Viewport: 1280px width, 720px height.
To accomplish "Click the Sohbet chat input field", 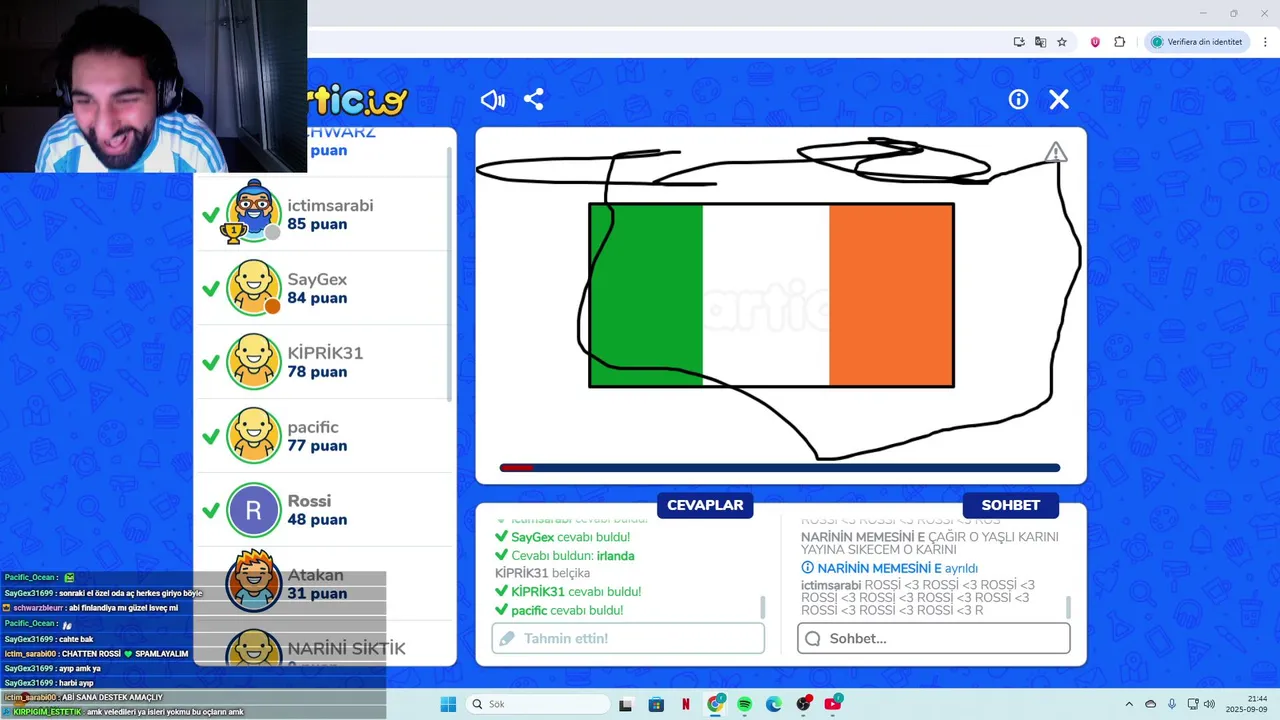I will 933,638.
